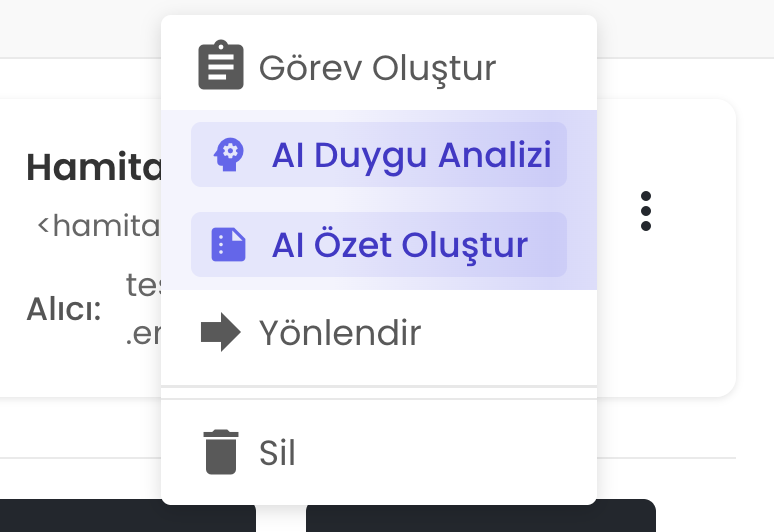Select Yönlendir to forward the email
This screenshot has height=532, width=774.
[340, 333]
